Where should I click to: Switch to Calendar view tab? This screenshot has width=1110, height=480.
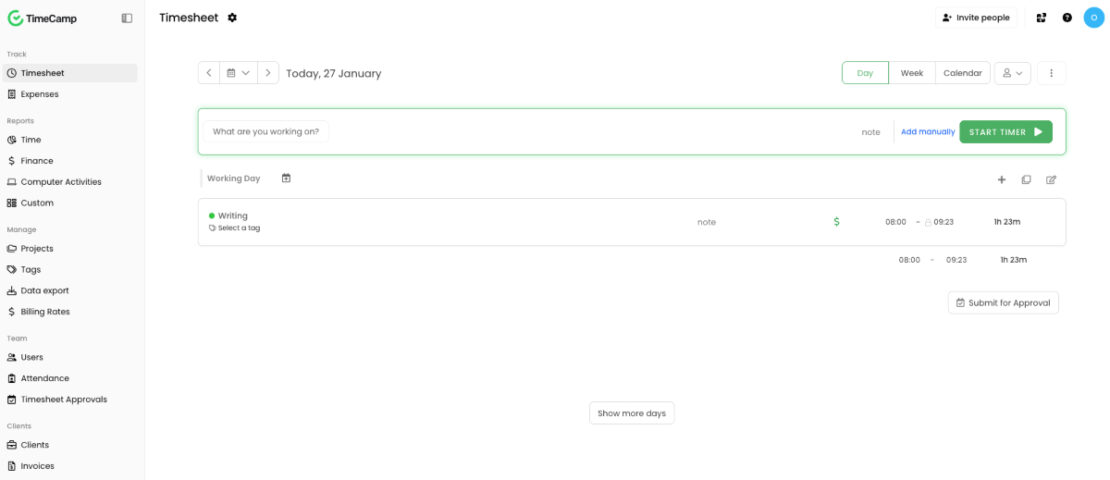click(962, 73)
